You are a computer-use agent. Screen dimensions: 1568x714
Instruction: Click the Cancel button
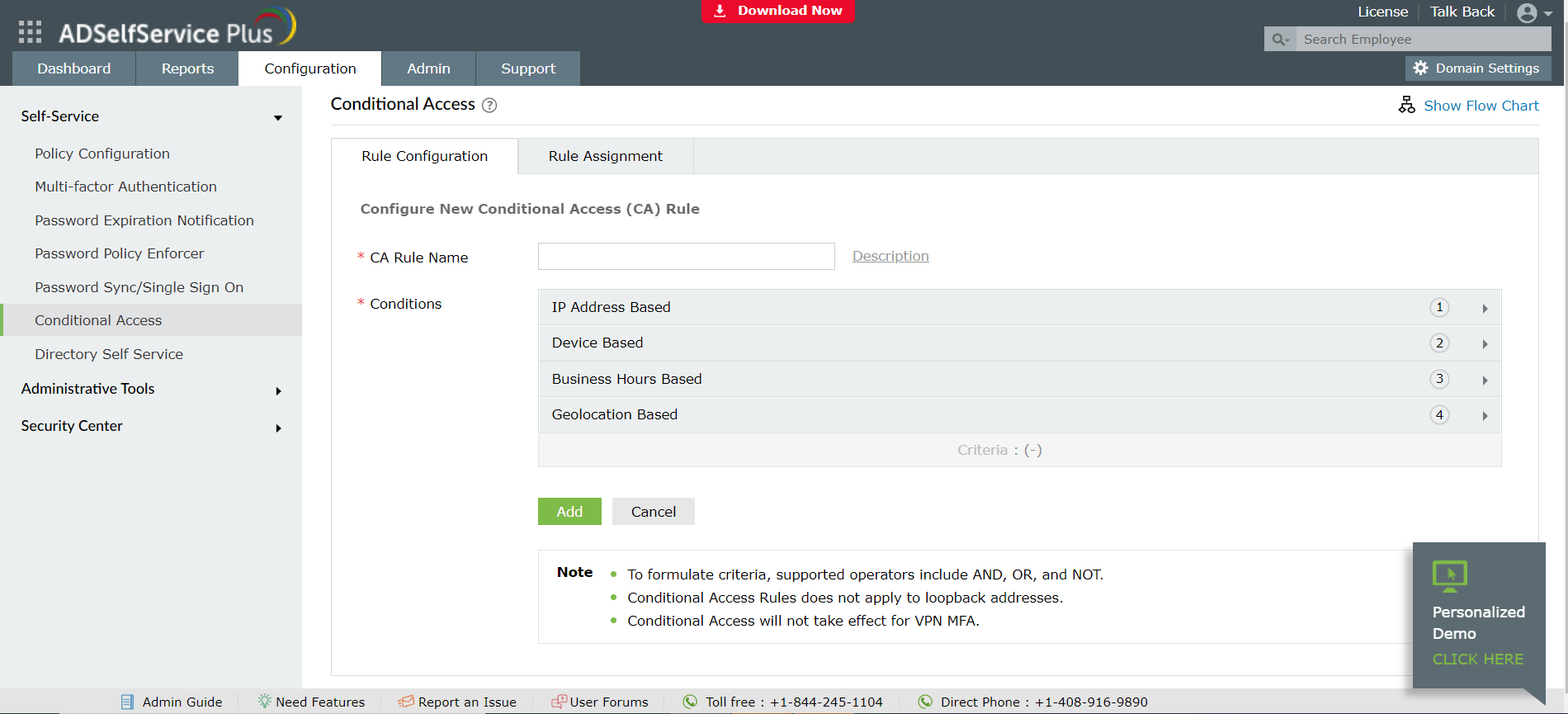pos(654,512)
